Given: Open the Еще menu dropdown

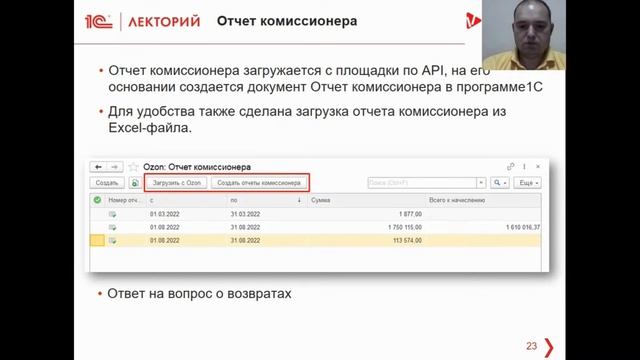Looking at the screenshot, I should (x=528, y=183).
